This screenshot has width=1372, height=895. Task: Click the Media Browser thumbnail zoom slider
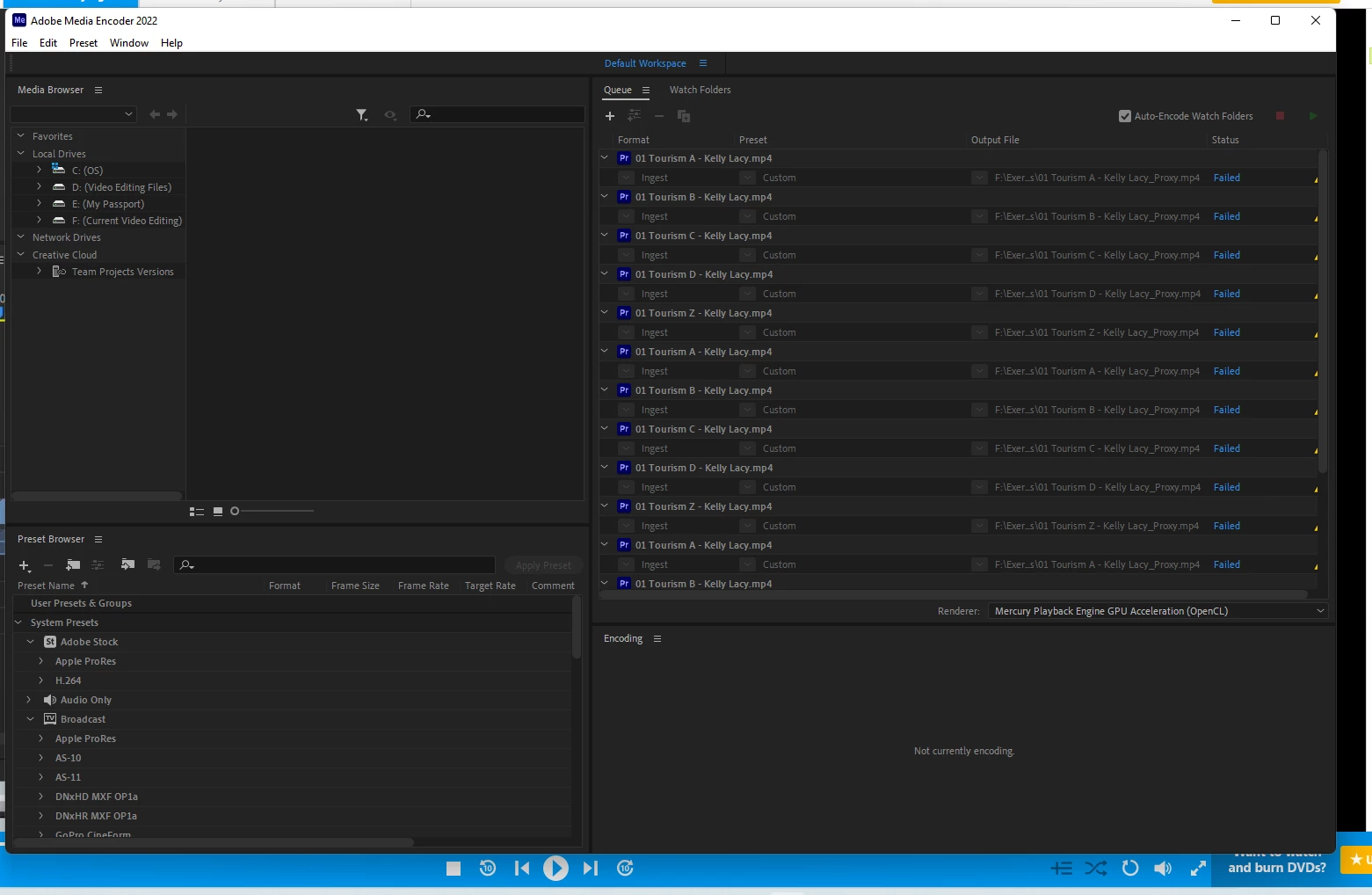click(x=272, y=511)
